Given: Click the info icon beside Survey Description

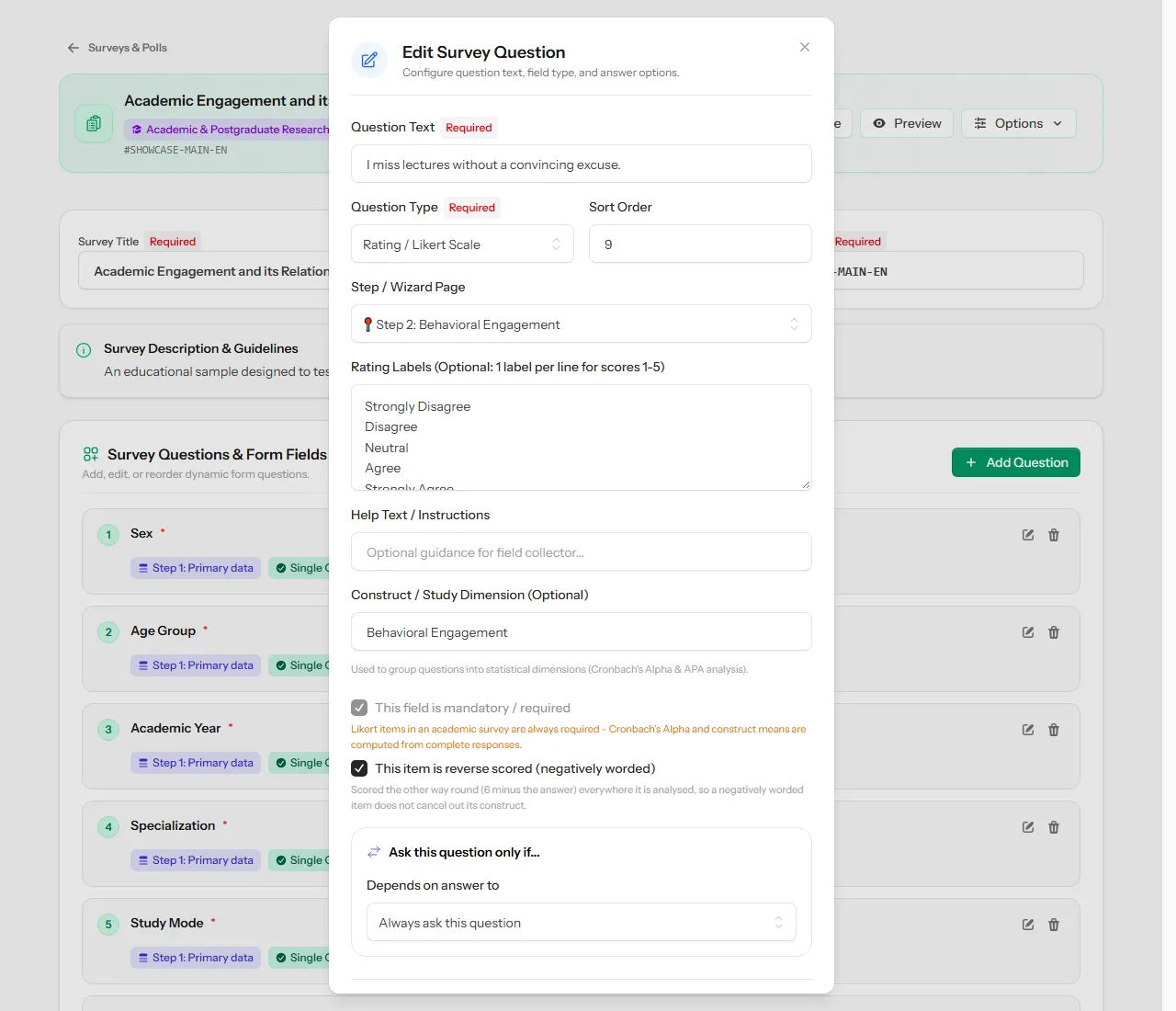Looking at the screenshot, I should [84, 350].
